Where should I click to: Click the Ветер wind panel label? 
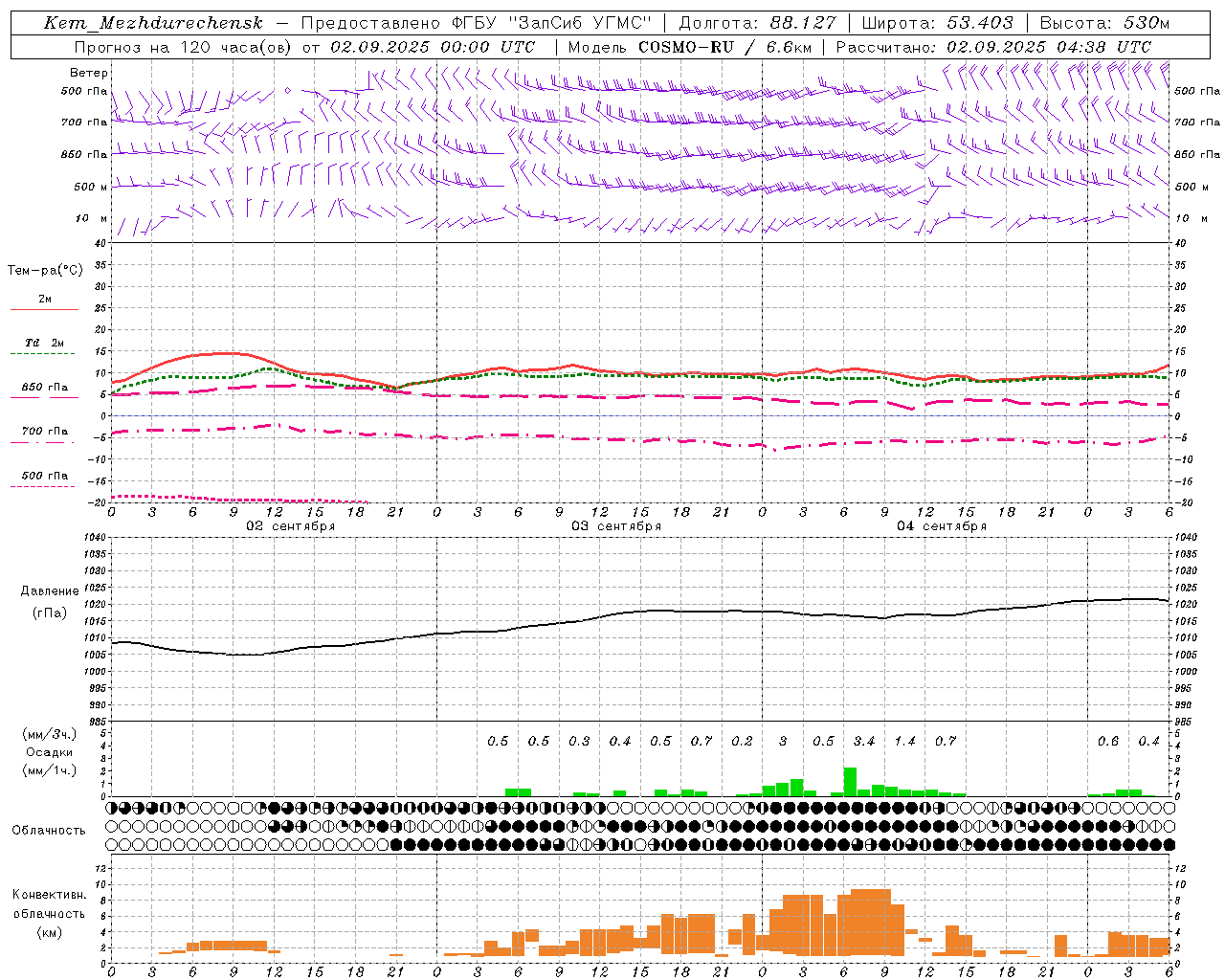click(x=89, y=73)
